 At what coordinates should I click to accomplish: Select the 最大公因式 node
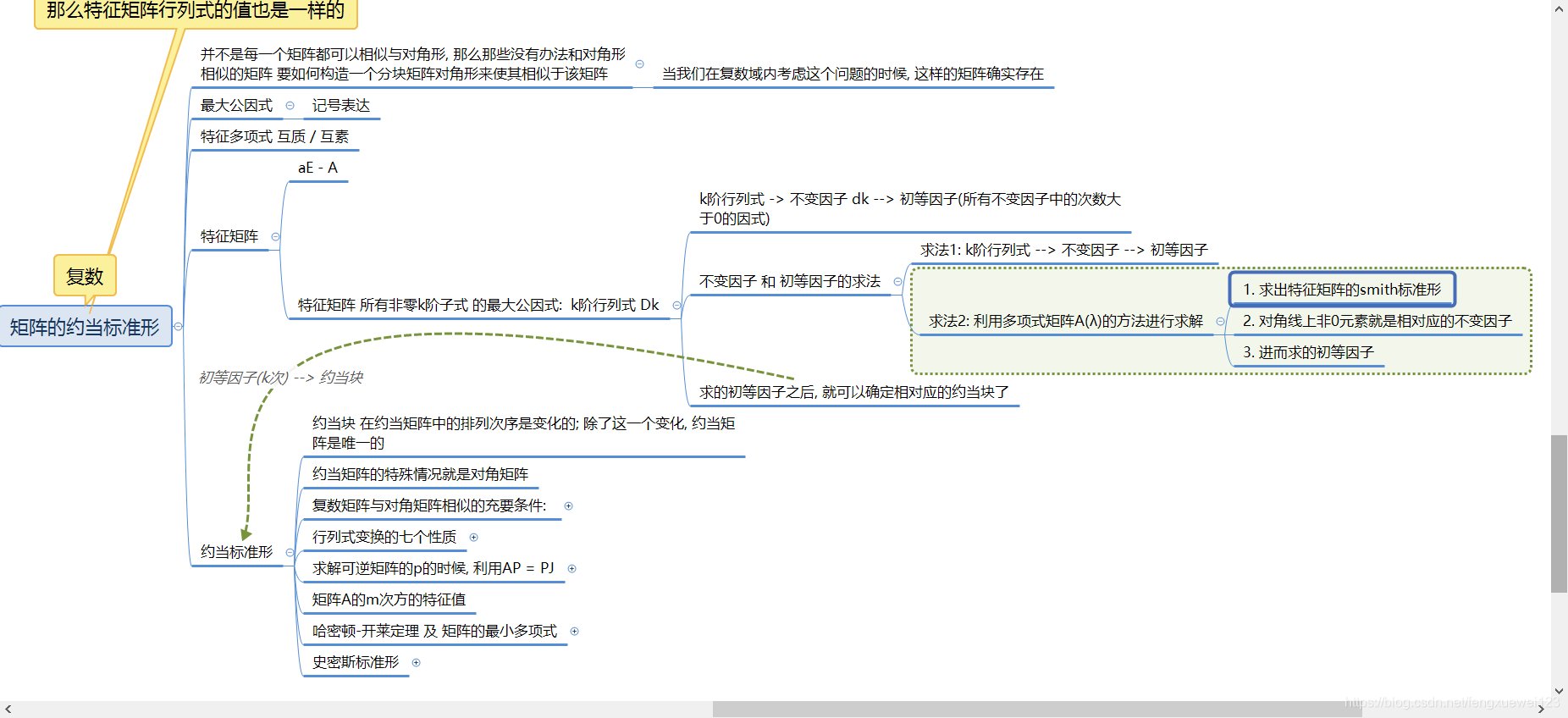[237, 106]
